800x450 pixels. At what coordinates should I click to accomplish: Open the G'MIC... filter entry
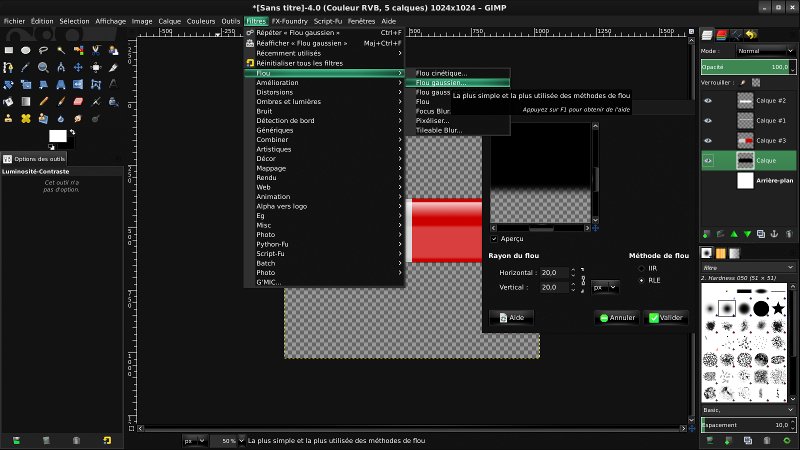(324, 282)
